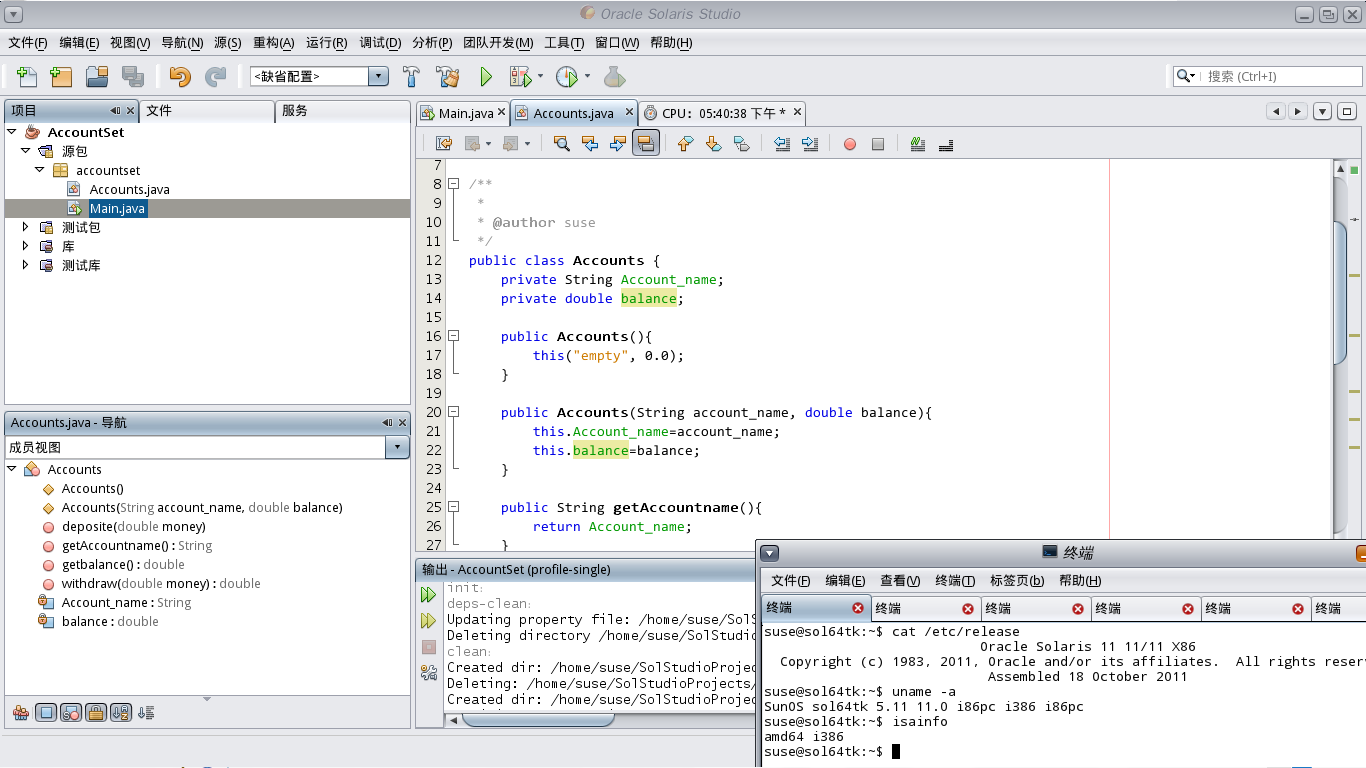
Task: Open the configuration combo box
Action: click(x=320, y=76)
